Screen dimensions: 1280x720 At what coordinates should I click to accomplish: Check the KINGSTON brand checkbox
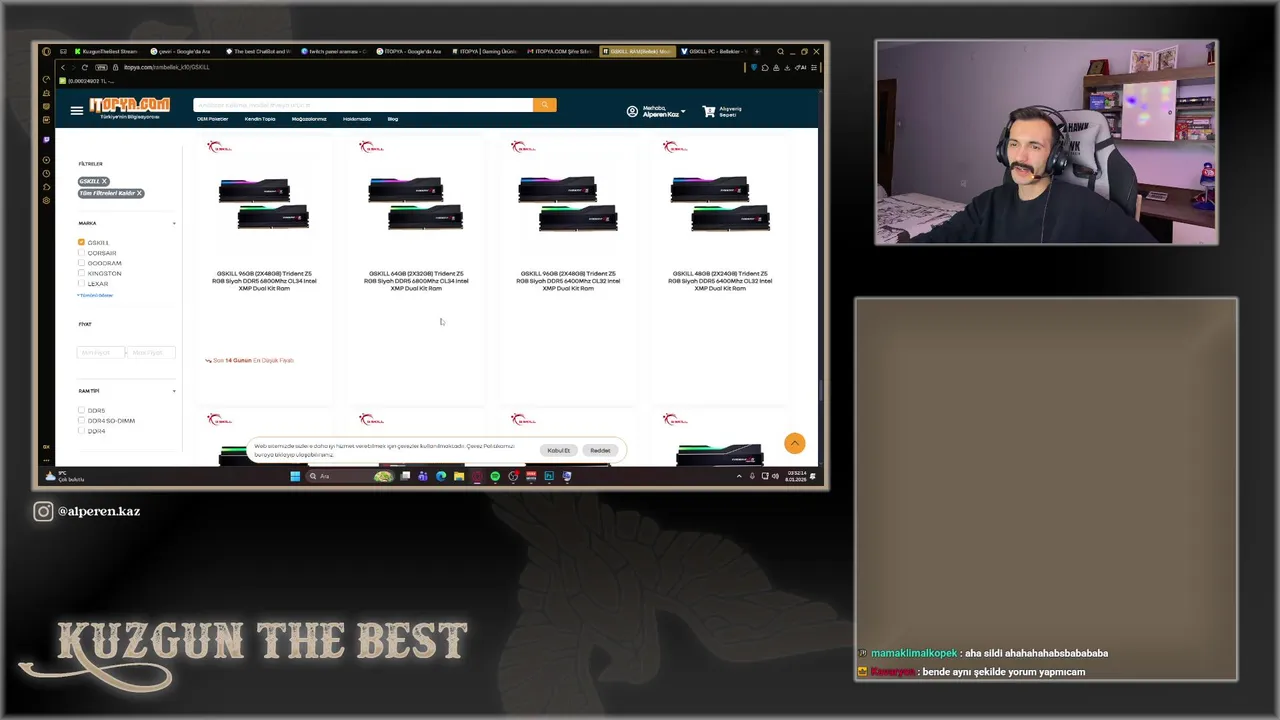point(81,273)
